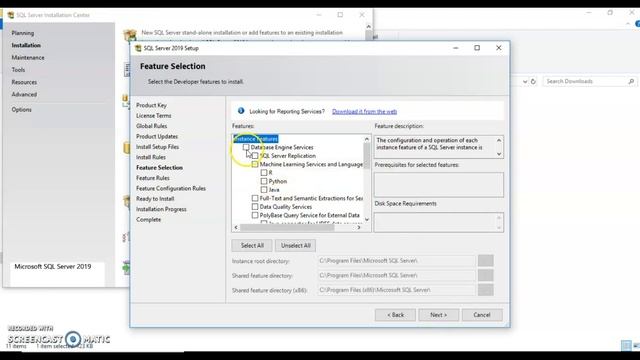Screen dimensions: 640x360
Task: Click right arrow of features horizontal scrollbar
Action: point(359,227)
